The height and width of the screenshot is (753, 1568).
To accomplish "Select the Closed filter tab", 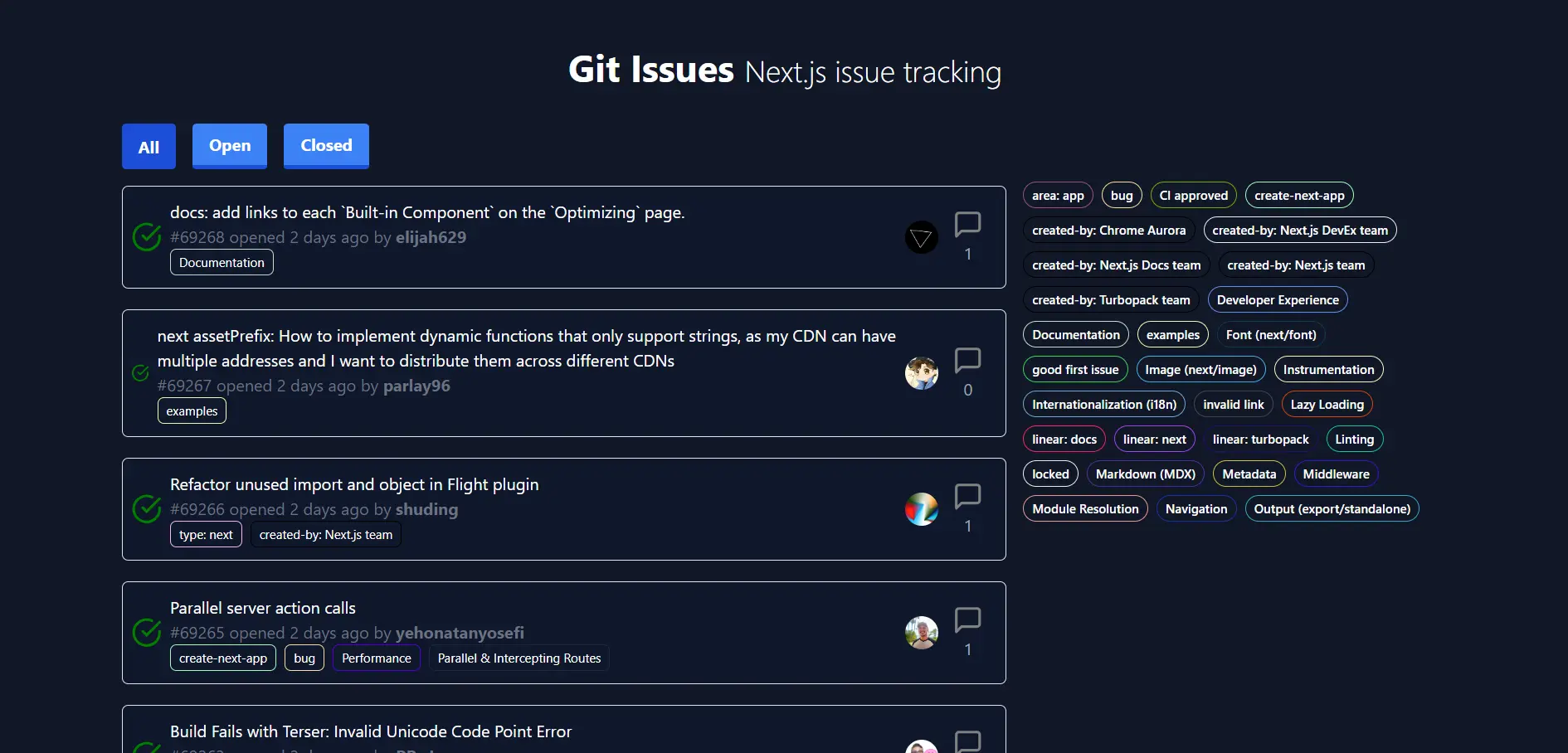I will [x=326, y=146].
